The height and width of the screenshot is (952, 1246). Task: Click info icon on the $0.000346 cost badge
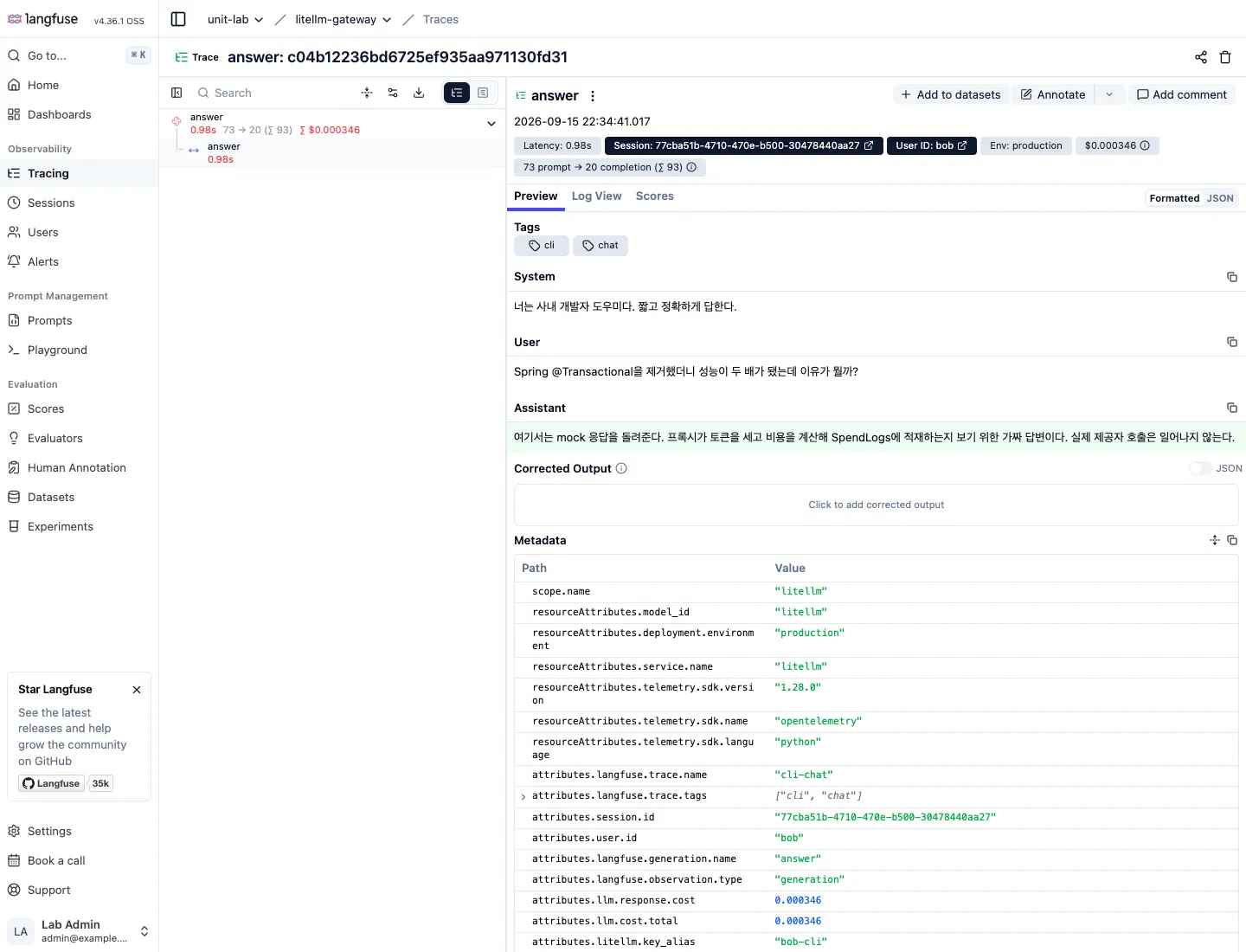click(x=1145, y=145)
